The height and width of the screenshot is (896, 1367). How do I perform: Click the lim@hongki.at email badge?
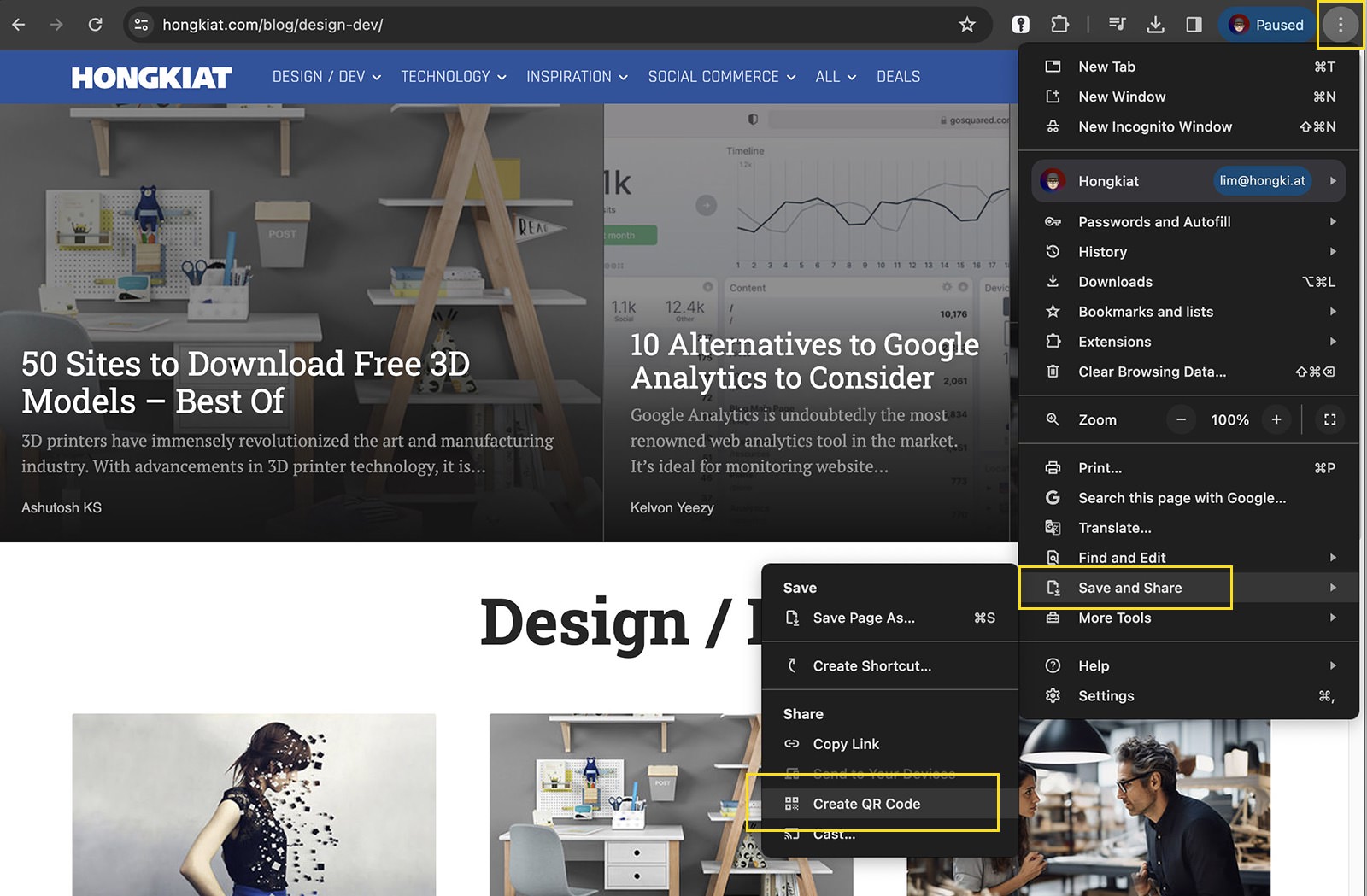(1262, 181)
